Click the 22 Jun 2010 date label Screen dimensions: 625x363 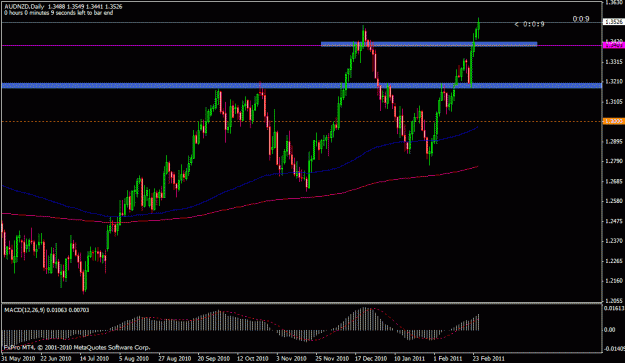click(x=56, y=358)
